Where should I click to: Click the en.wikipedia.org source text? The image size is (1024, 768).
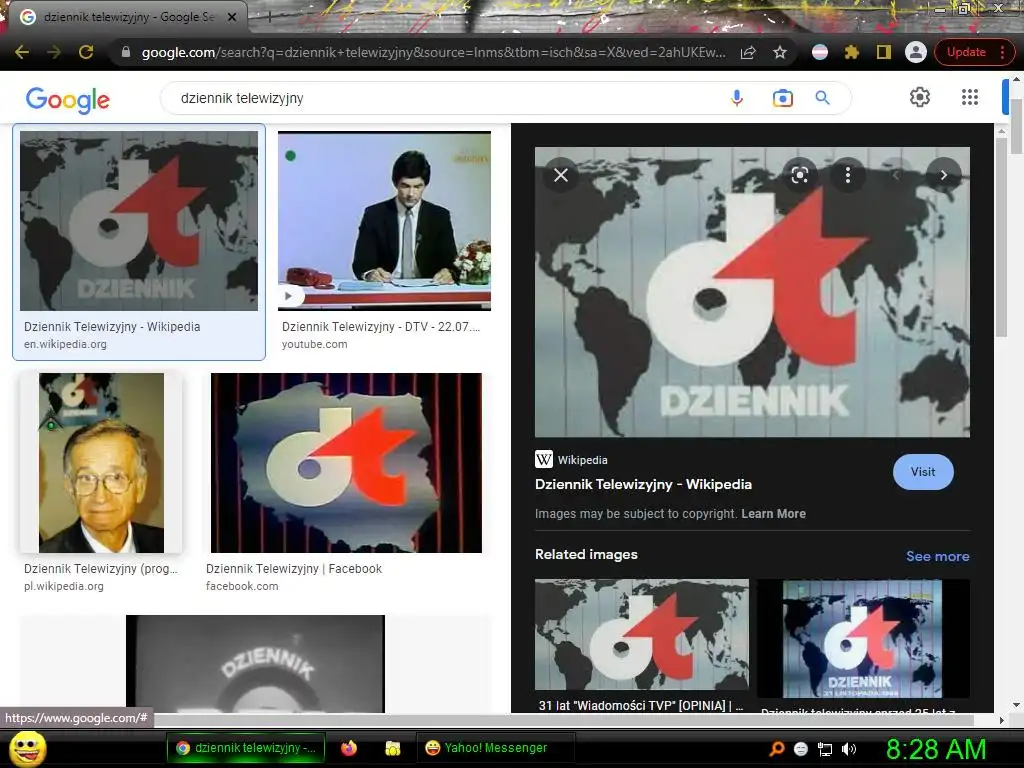click(x=65, y=344)
